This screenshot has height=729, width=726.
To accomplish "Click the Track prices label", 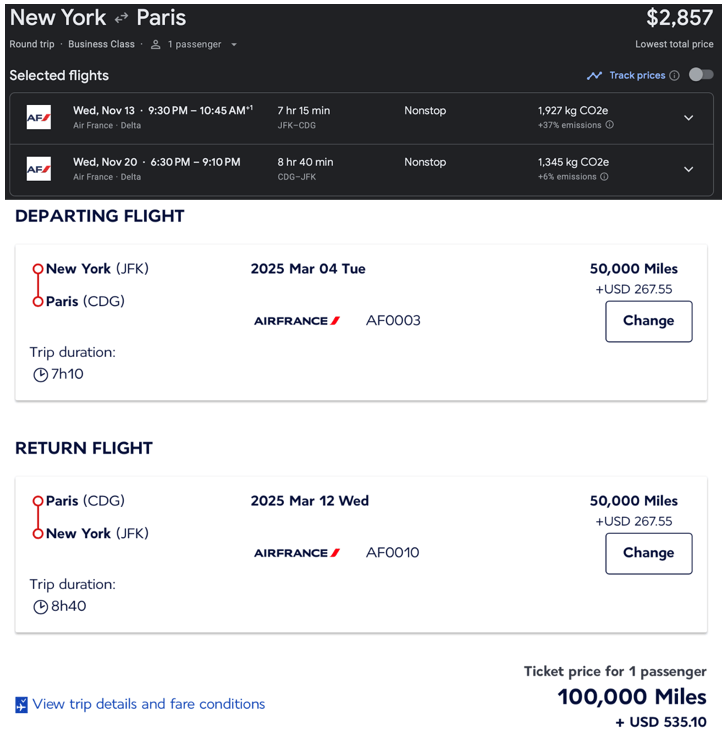I will point(637,75).
